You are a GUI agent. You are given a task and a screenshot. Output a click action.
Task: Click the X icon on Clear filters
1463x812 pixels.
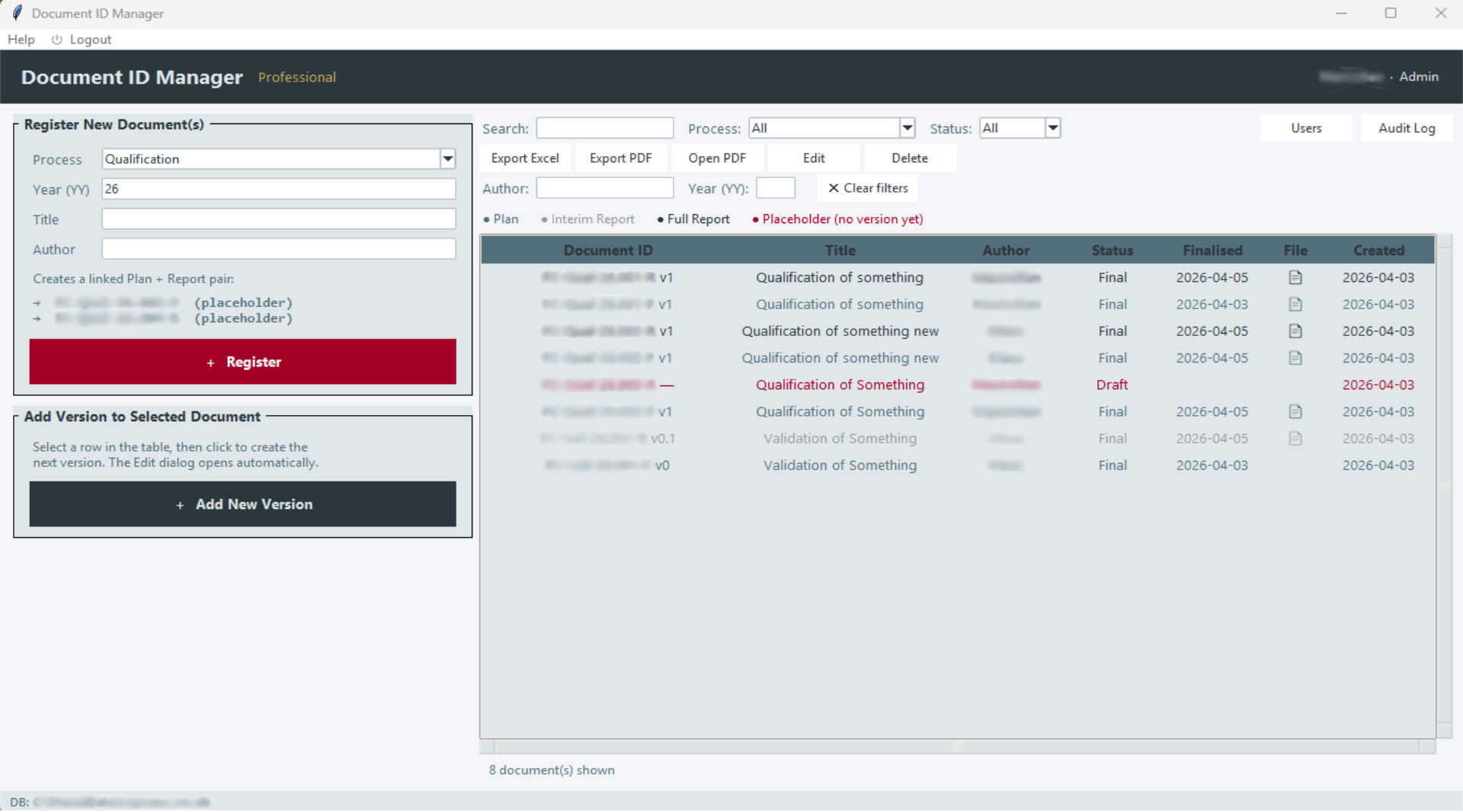835,188
